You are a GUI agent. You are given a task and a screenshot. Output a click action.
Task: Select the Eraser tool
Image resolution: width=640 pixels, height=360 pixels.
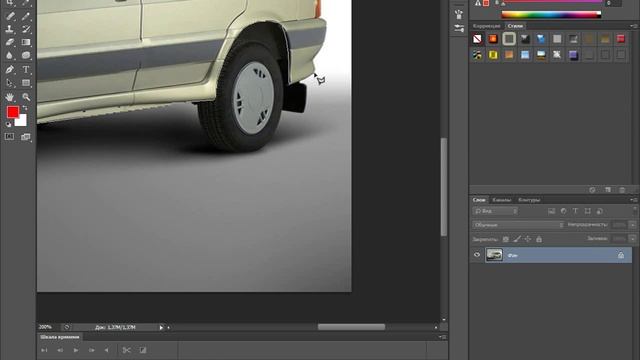pyautogui.click(x=10, y=42)
